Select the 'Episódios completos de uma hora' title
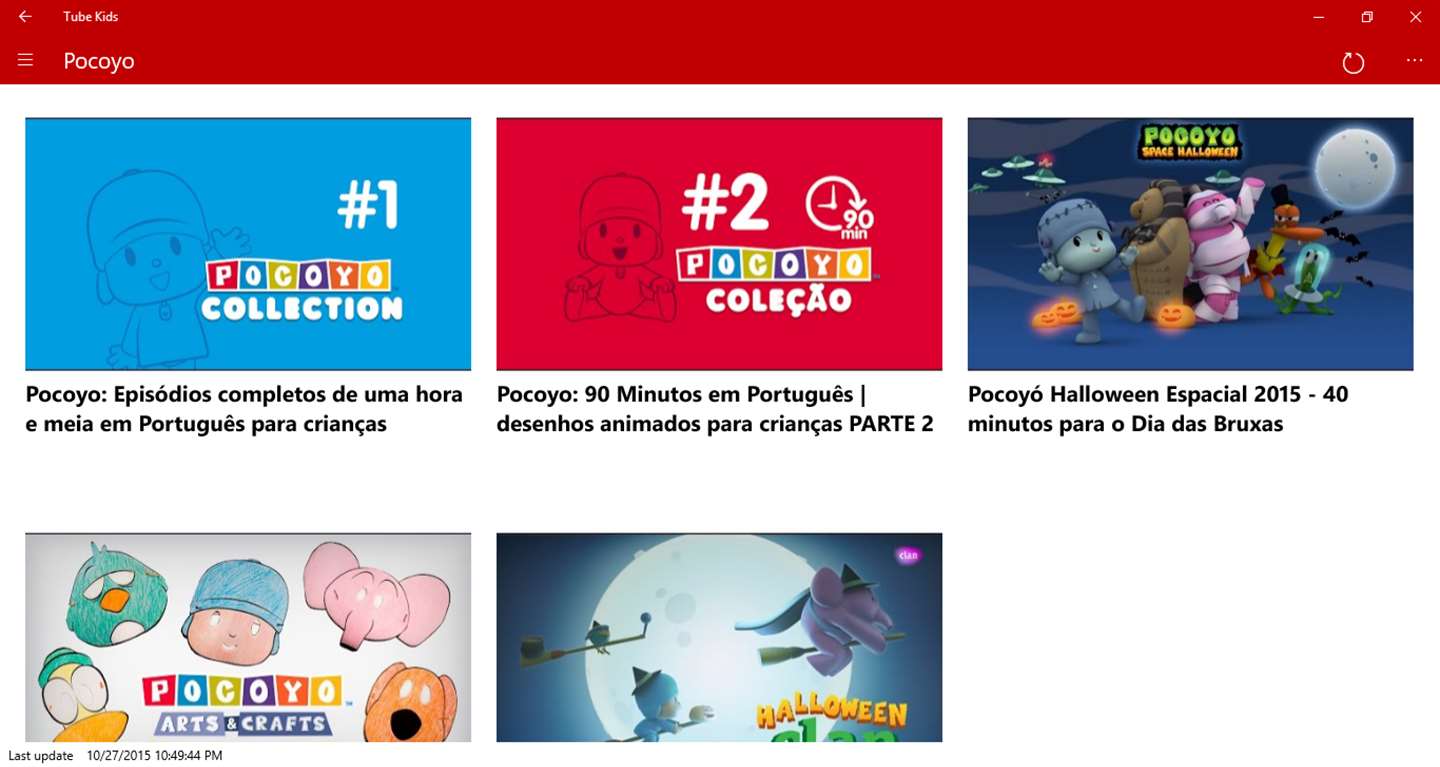The width and height of the screenshot is (1440, 767). click(x=244, y=409)
